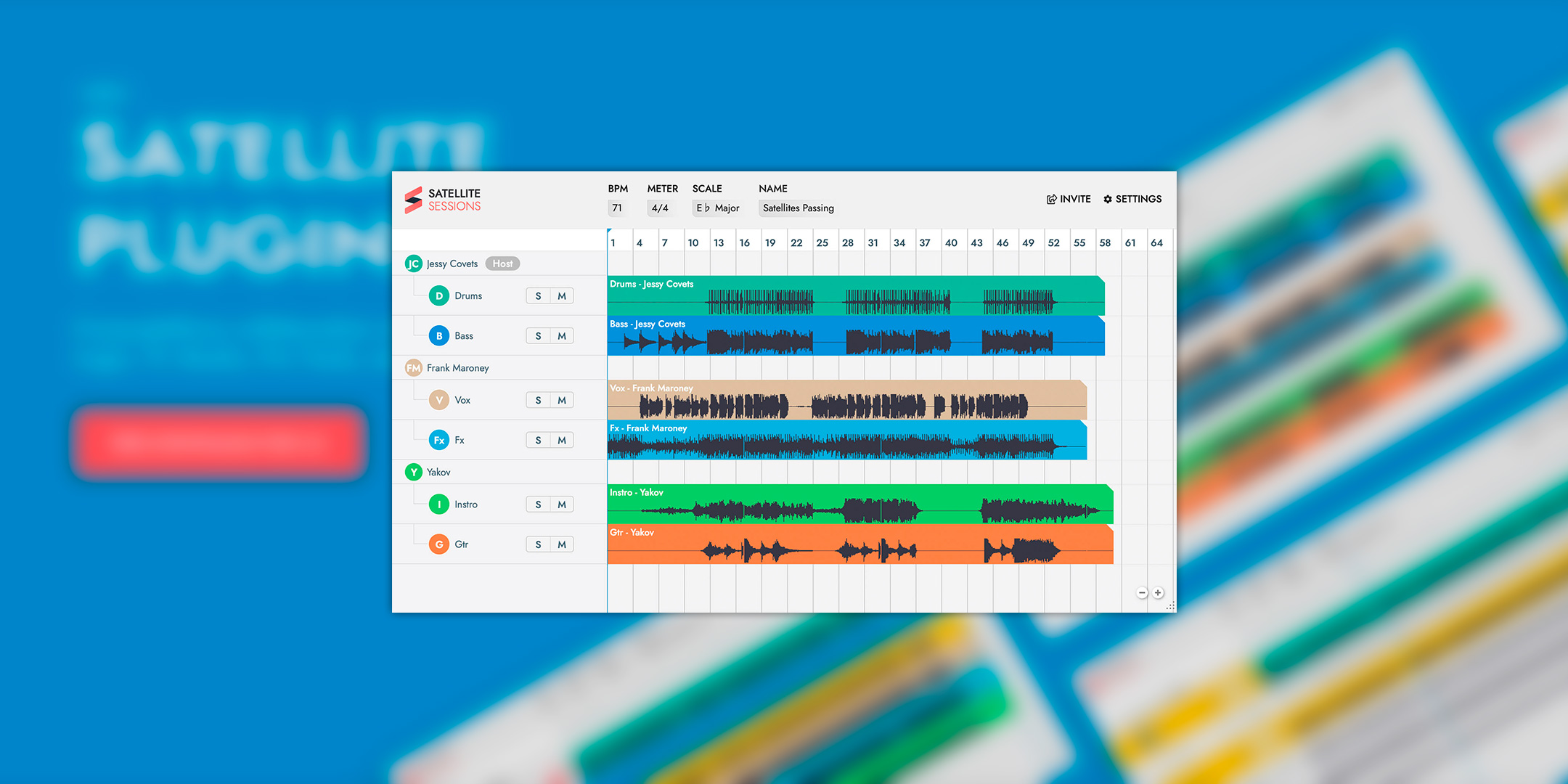The height and width of the screenshot is (784, 1568).
Task: Jump to bar 46 on the ruler
Action: click(x=1003, y=243)
